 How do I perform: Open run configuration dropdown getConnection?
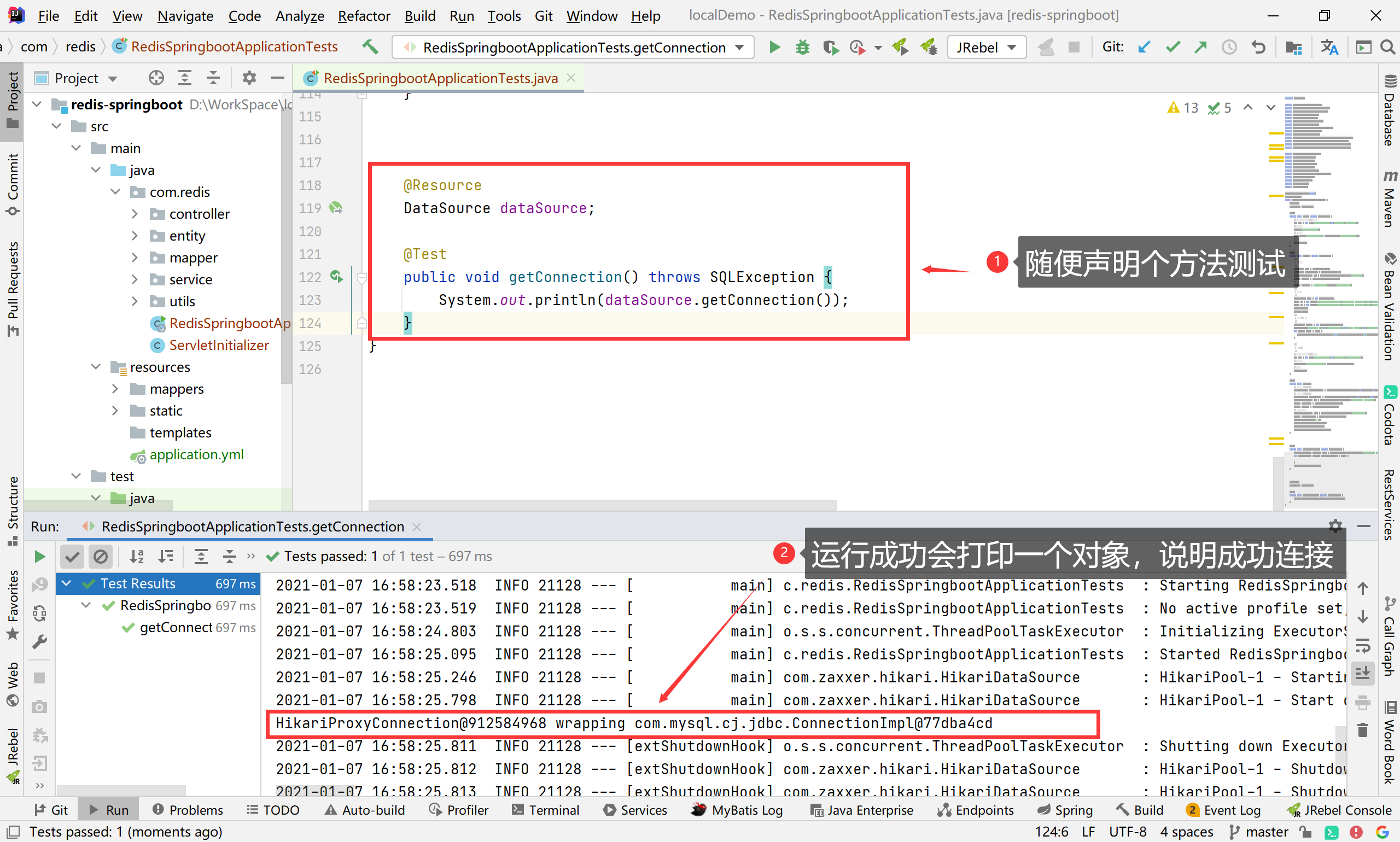pyautogui.click(x=573, y=48)
